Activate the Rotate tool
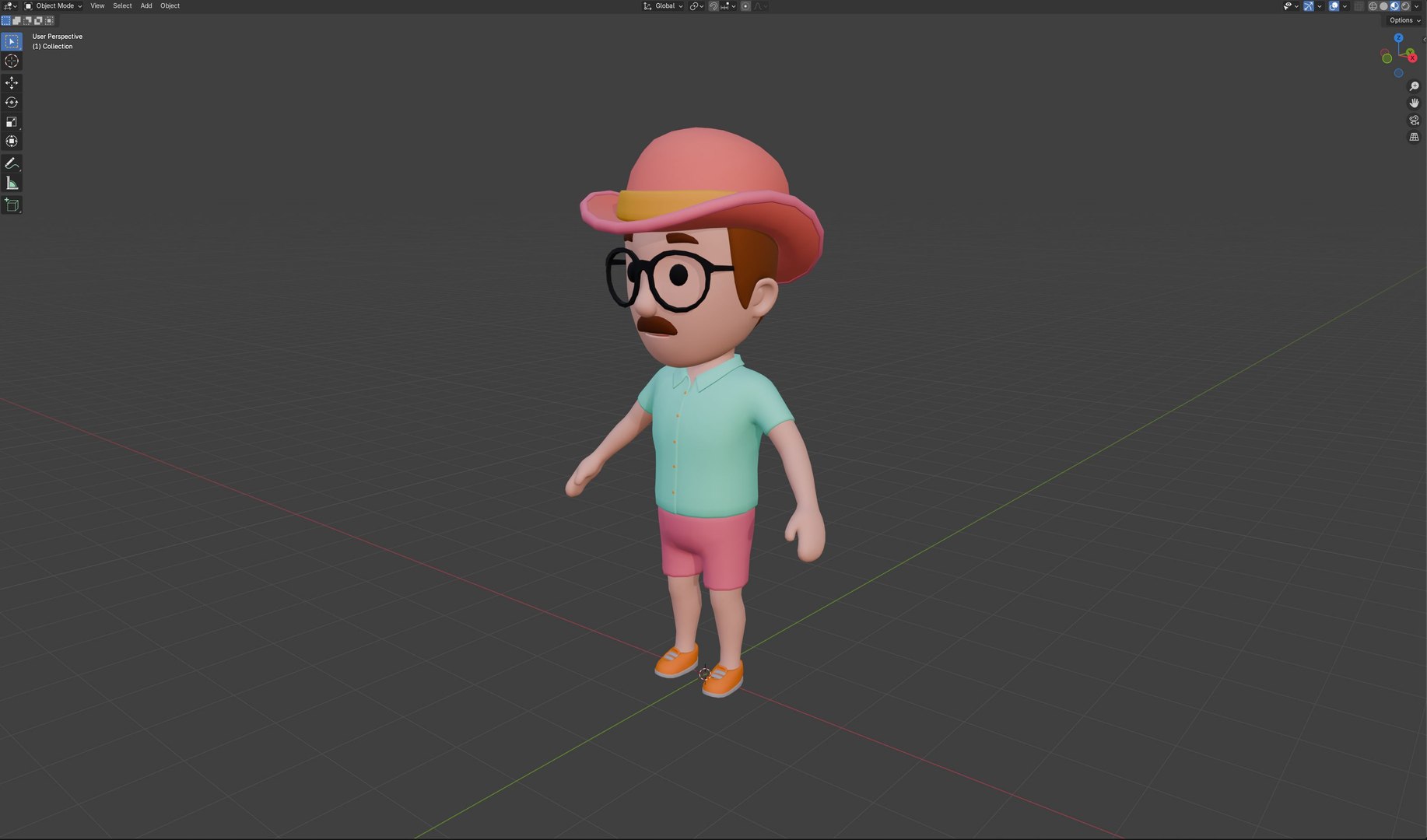This screenshot has width=1427, height=840. (12, 102)
